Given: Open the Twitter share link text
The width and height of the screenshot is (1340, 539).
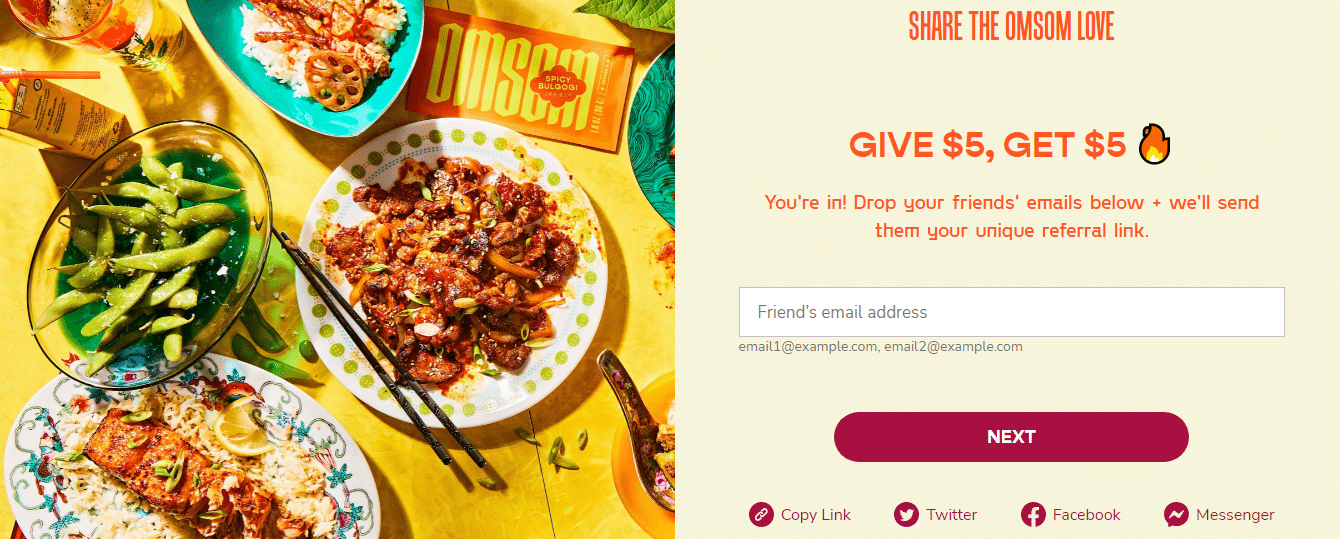Looking at the screenshot, I should click(x=951, y=515).
